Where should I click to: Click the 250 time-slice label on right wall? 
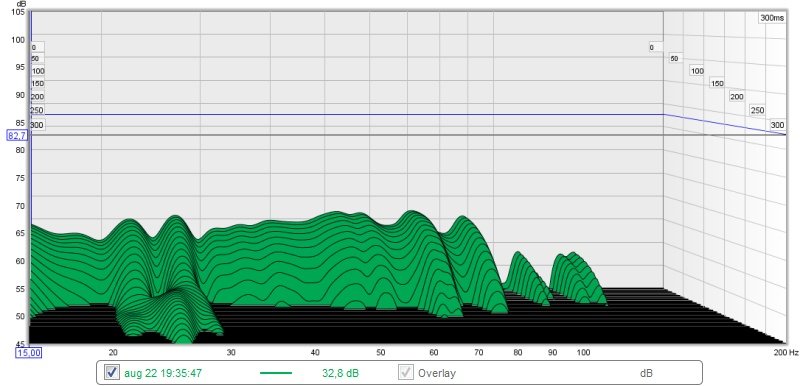click(757, 110)
